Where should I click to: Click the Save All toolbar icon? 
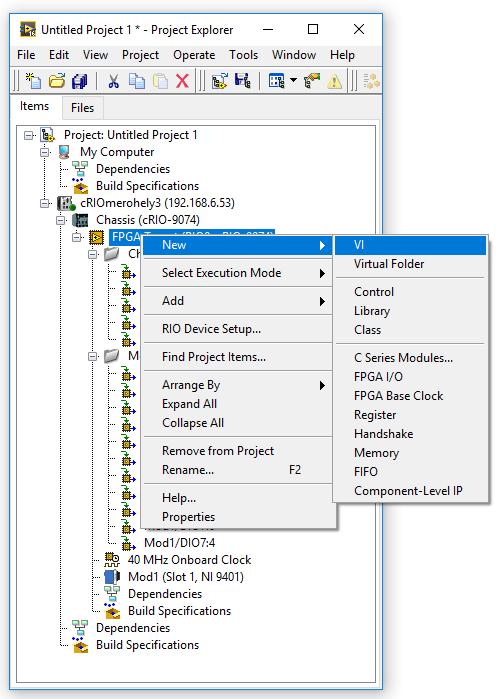click(80, 81)
